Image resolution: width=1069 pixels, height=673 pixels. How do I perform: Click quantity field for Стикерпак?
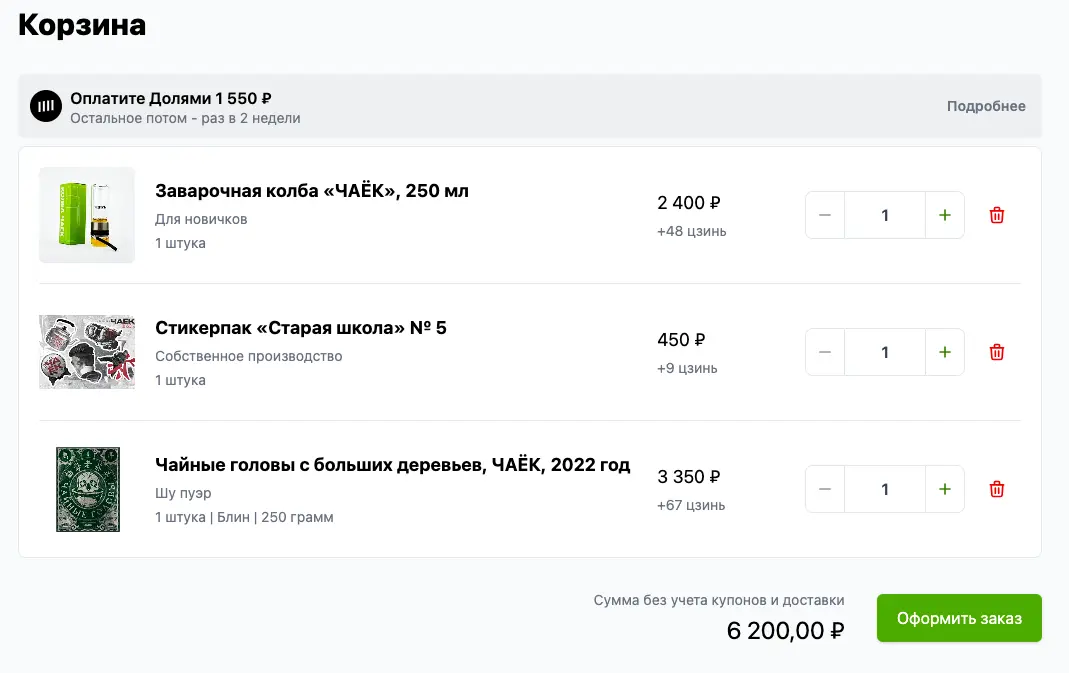click(884, 351)
